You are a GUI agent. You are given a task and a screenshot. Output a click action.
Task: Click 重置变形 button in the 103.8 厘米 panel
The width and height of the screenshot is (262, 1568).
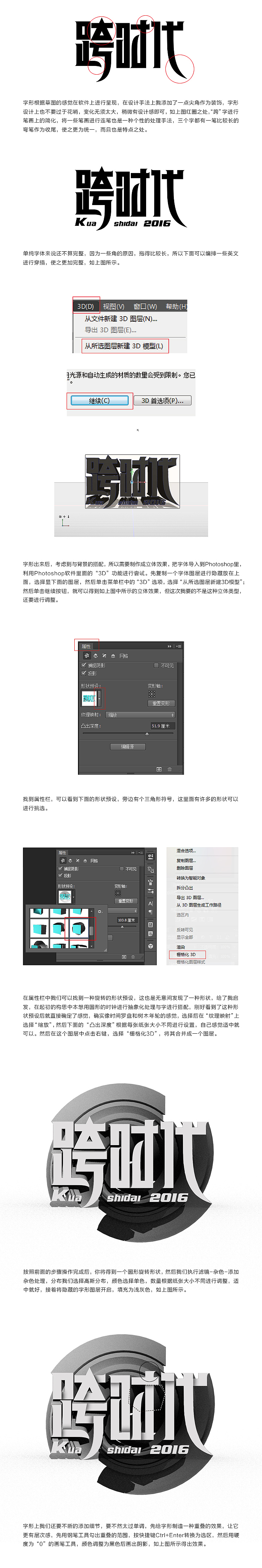point(125,901)
